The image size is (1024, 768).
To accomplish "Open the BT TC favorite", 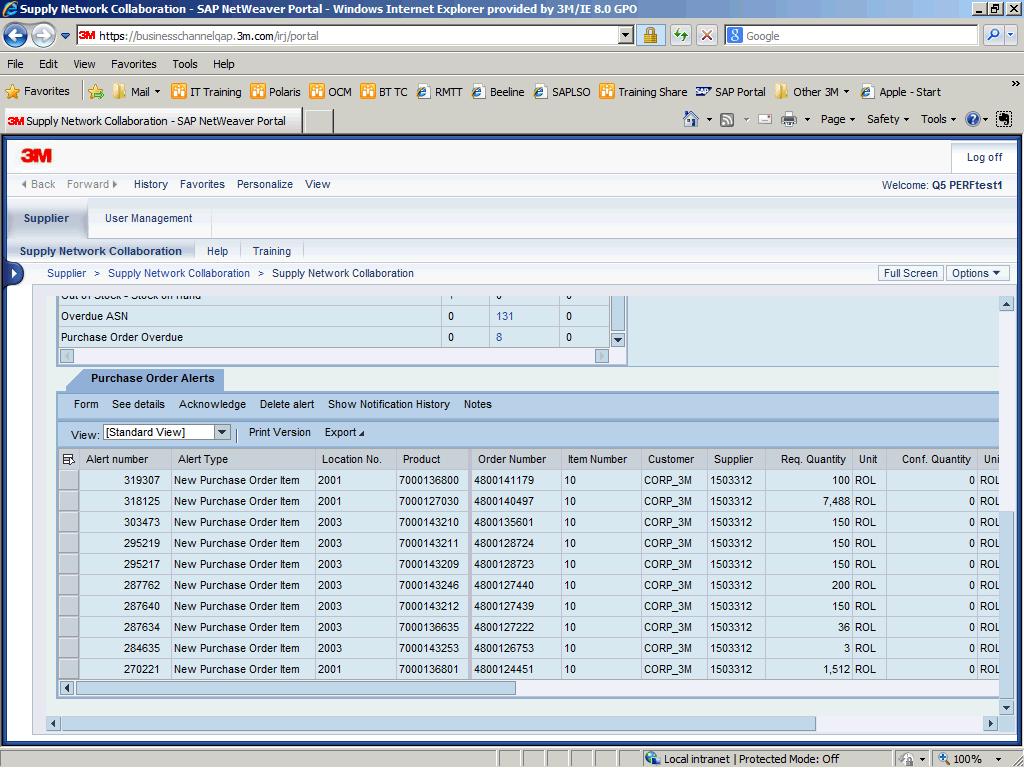I will click(384, 92).
